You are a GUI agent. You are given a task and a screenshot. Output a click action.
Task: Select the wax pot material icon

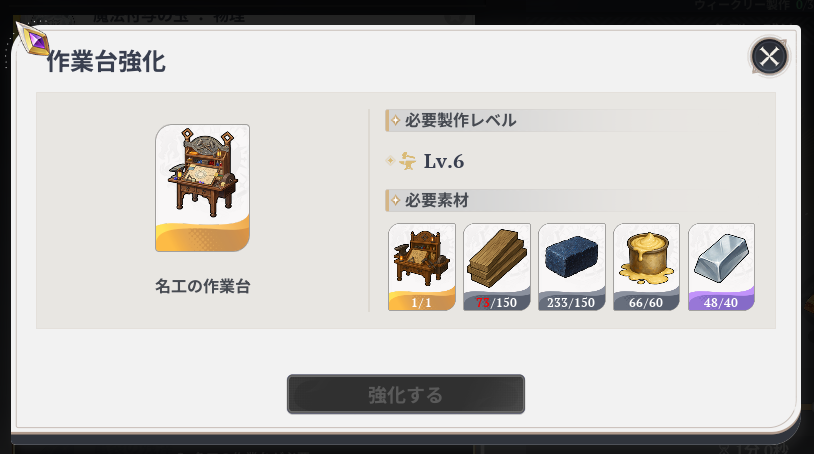[x=646, y=267]
